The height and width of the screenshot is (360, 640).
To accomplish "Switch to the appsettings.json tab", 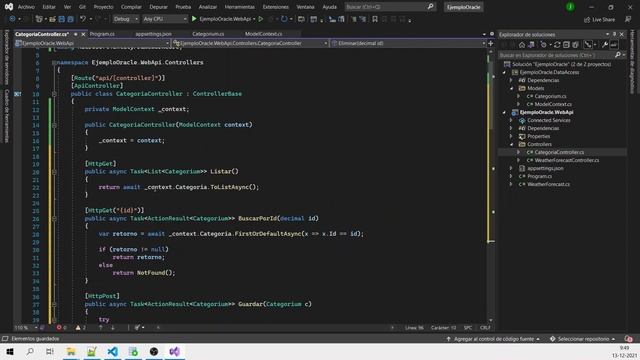I will (x=153, y=34).
